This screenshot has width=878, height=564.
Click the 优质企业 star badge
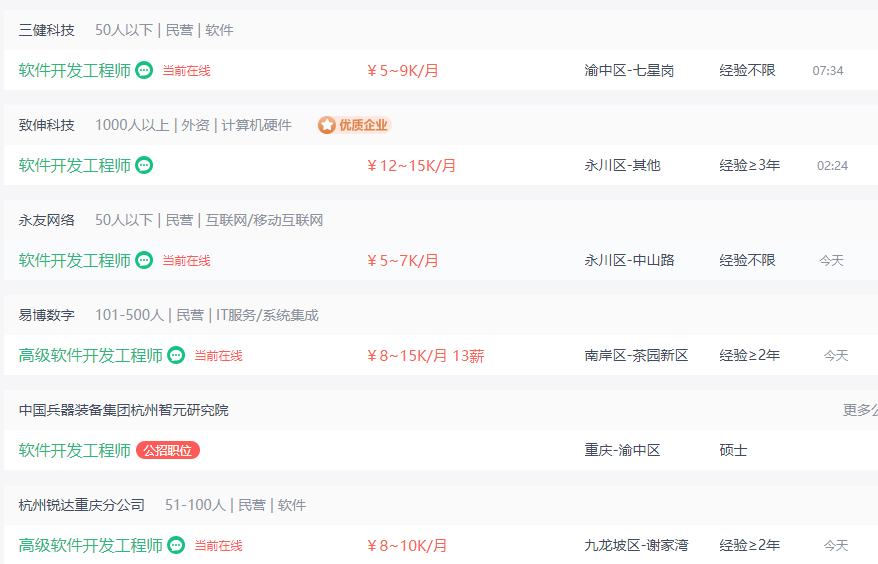point(354,125)
